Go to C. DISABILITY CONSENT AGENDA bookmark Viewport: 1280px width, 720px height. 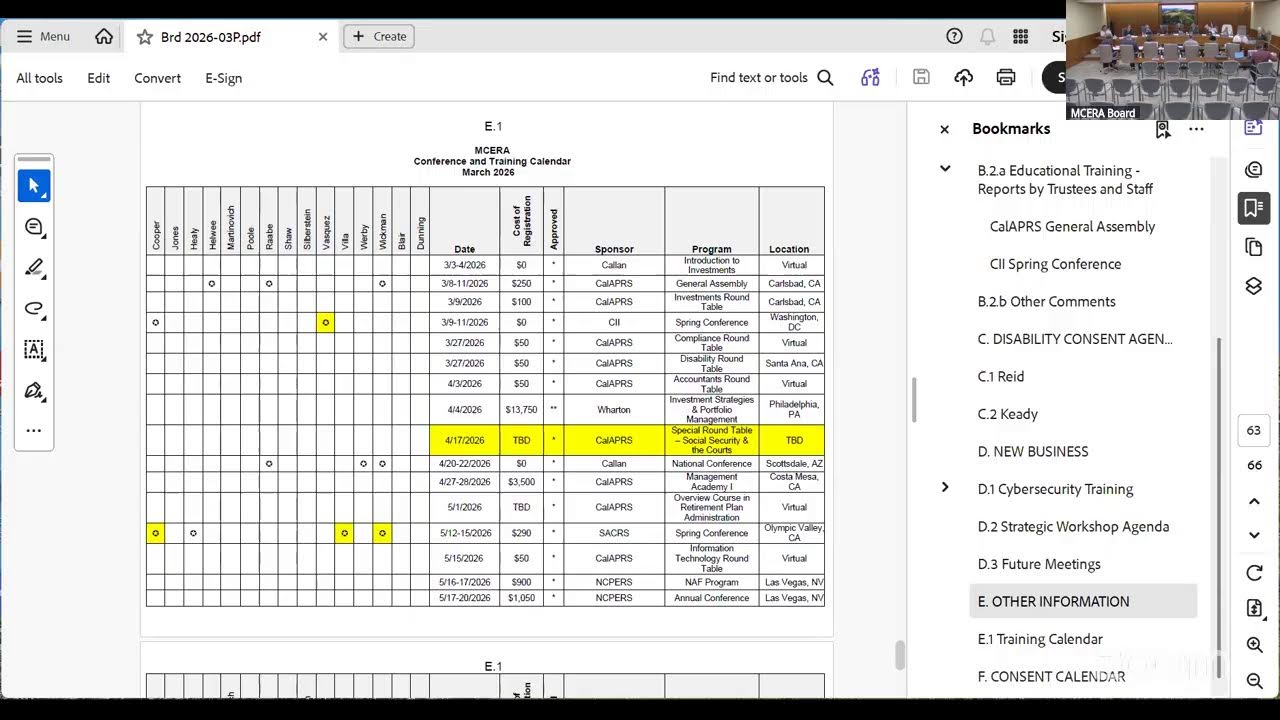tap(1075, 339)
